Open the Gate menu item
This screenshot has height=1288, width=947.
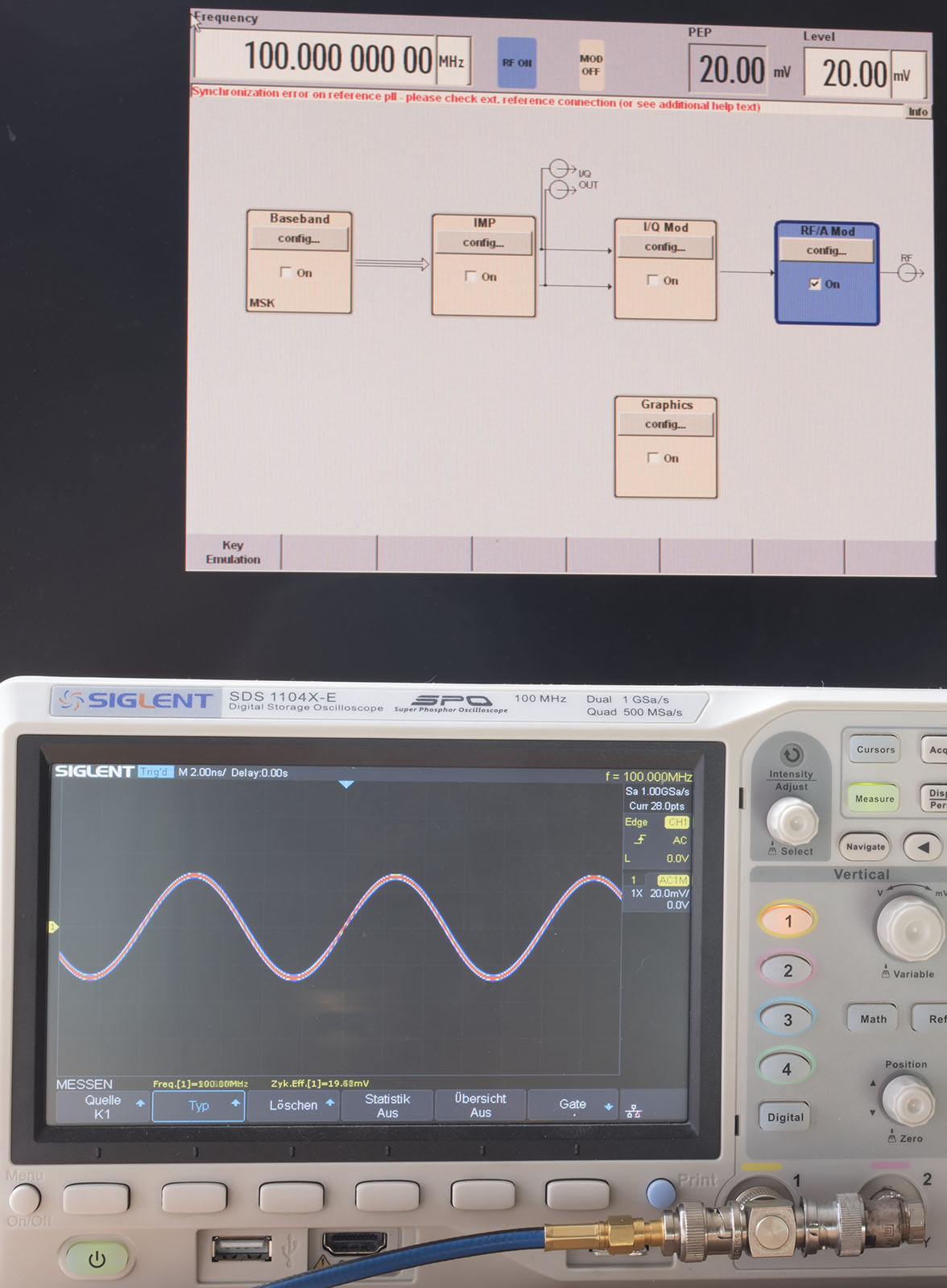[573, 1104]
